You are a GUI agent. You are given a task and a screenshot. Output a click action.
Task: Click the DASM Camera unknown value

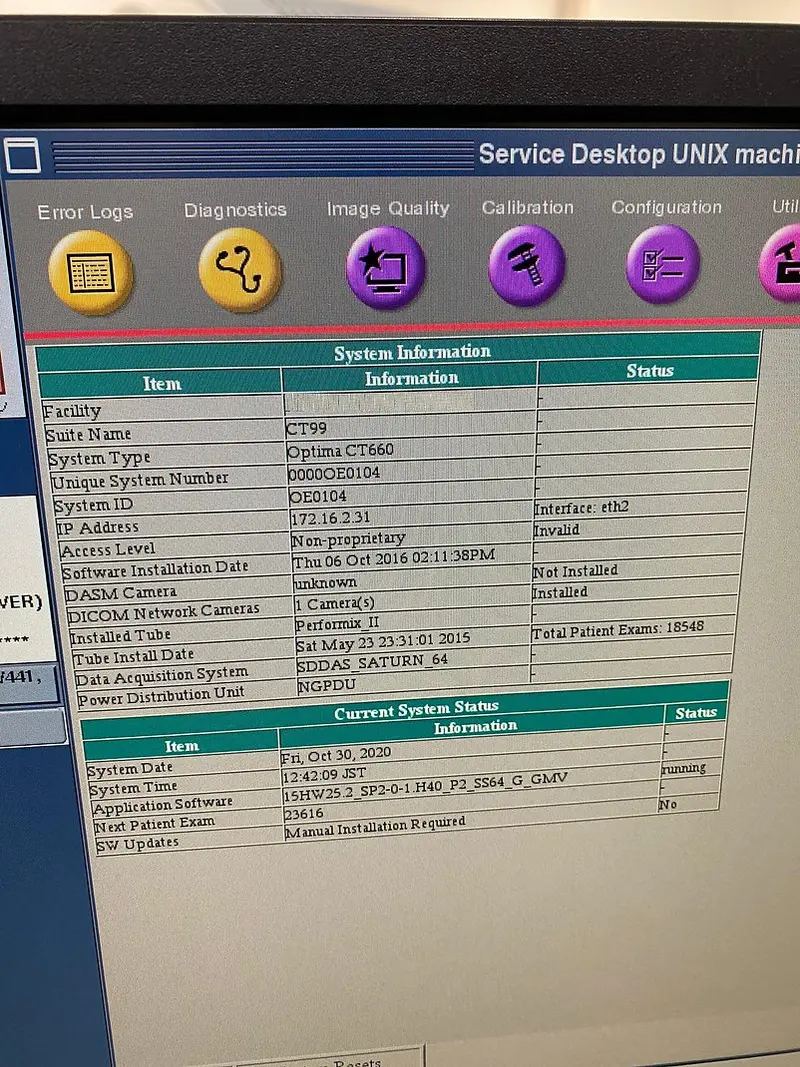(x=325, y=582)
